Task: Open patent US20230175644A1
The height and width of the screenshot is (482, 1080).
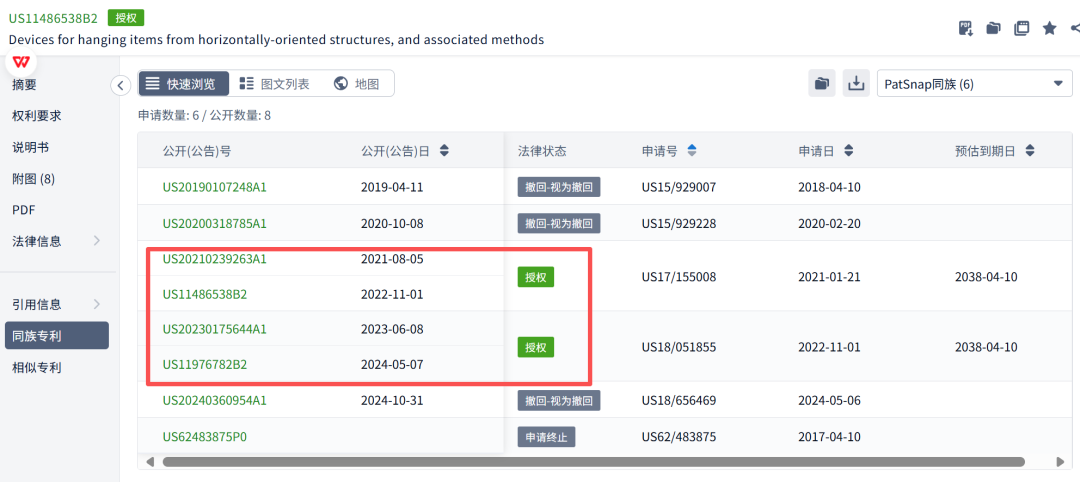Action: point(214,329)
